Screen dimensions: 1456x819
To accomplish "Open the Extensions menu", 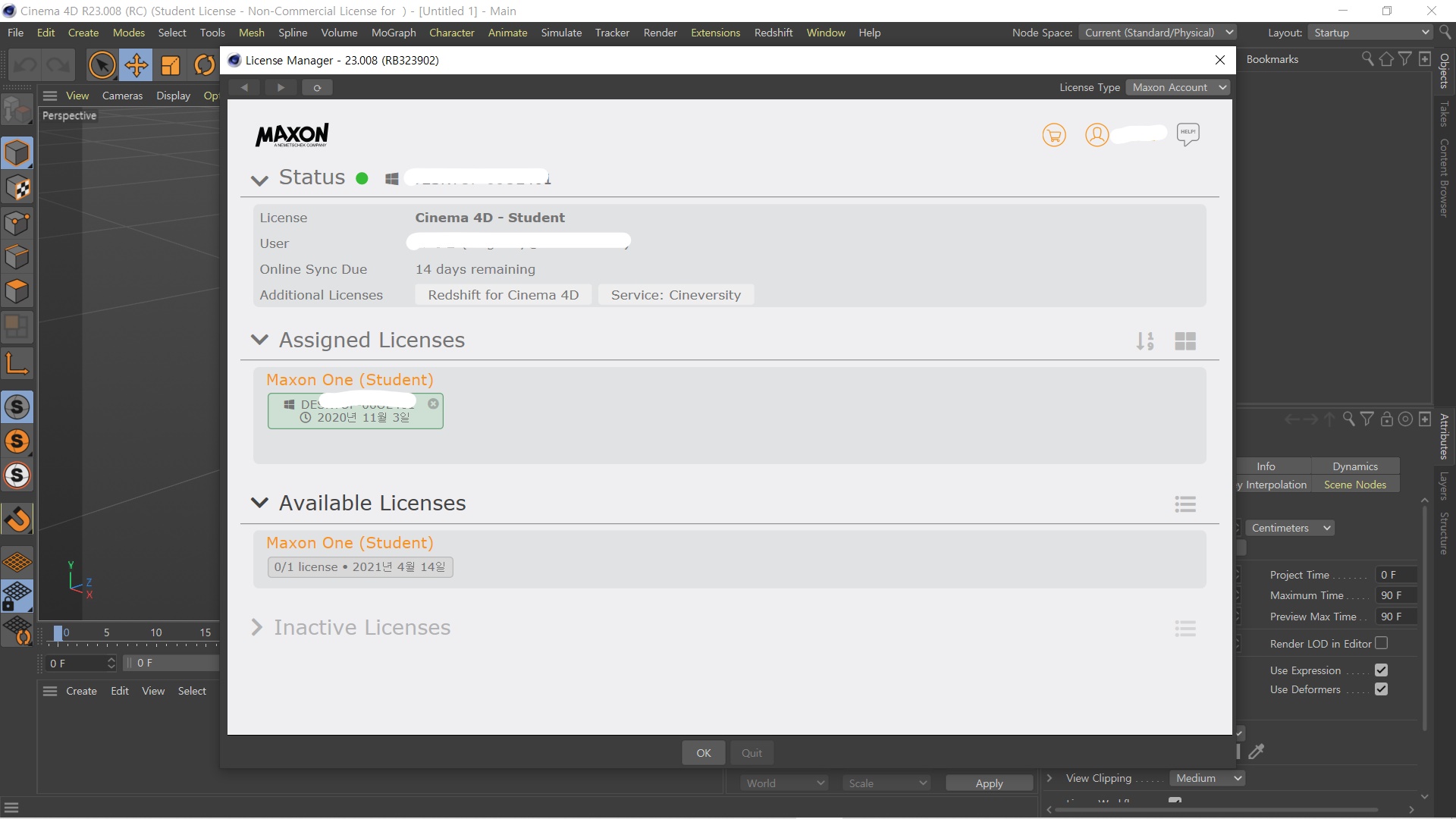I will coord(715,33).
